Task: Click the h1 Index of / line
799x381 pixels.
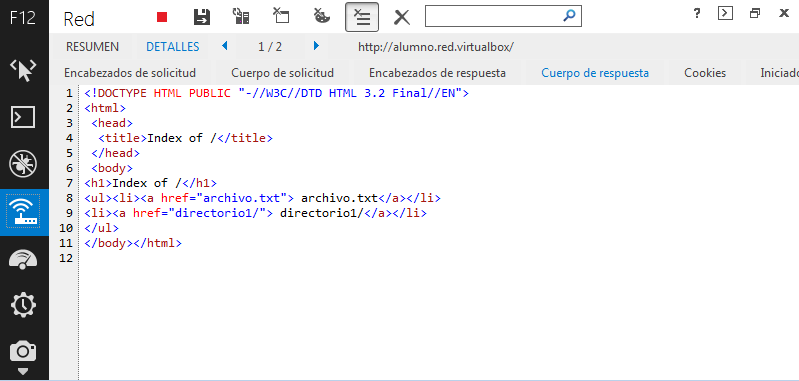Action: pyautogui.click(x=151, y=183)
